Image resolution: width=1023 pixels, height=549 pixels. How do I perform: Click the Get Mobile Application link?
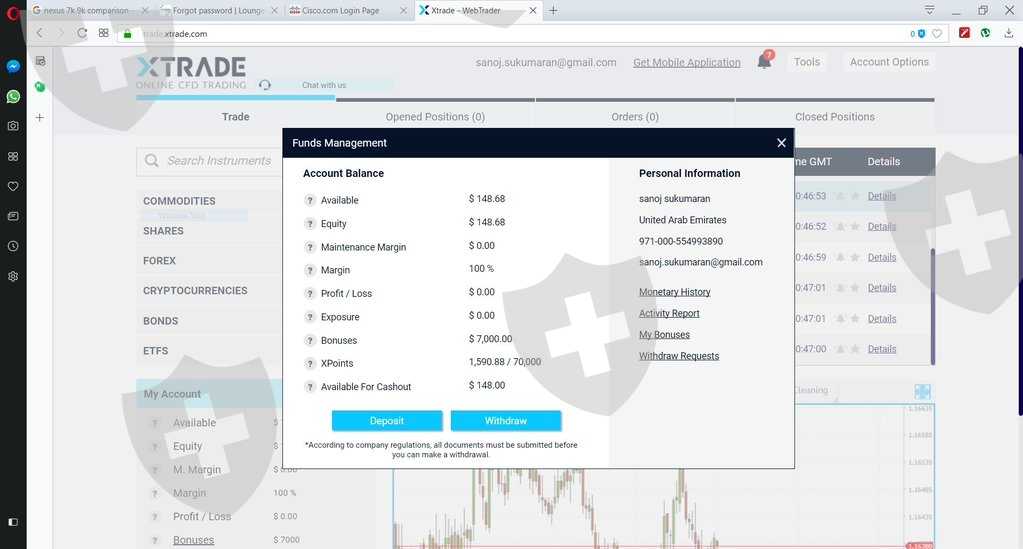pos(686,63)
